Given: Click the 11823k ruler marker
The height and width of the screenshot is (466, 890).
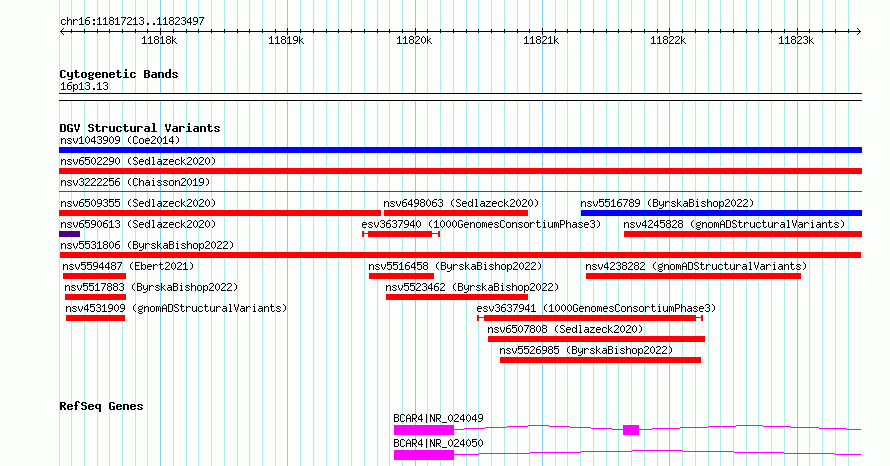Looking at the screenshot, I should pos(796,40).
